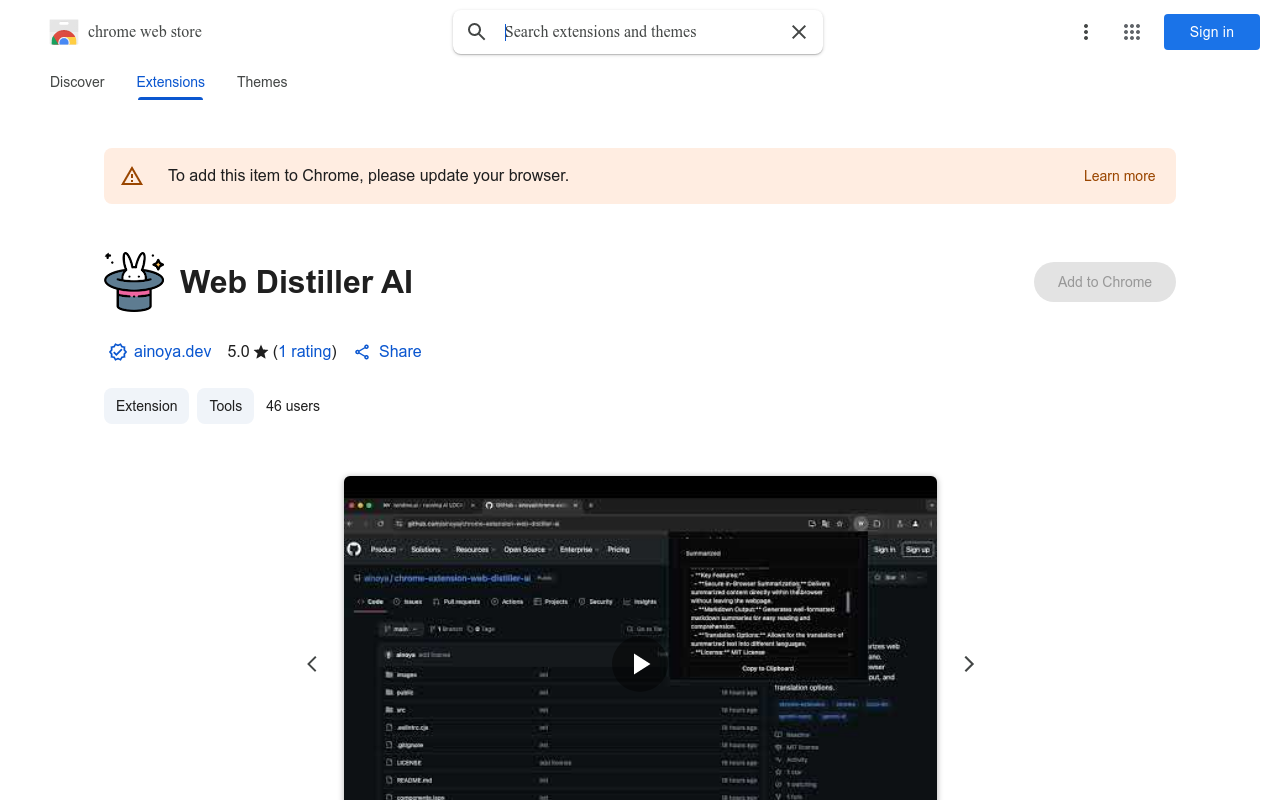Click the '46 users' text
1280x800 pixels.
(x=293, y=406)
